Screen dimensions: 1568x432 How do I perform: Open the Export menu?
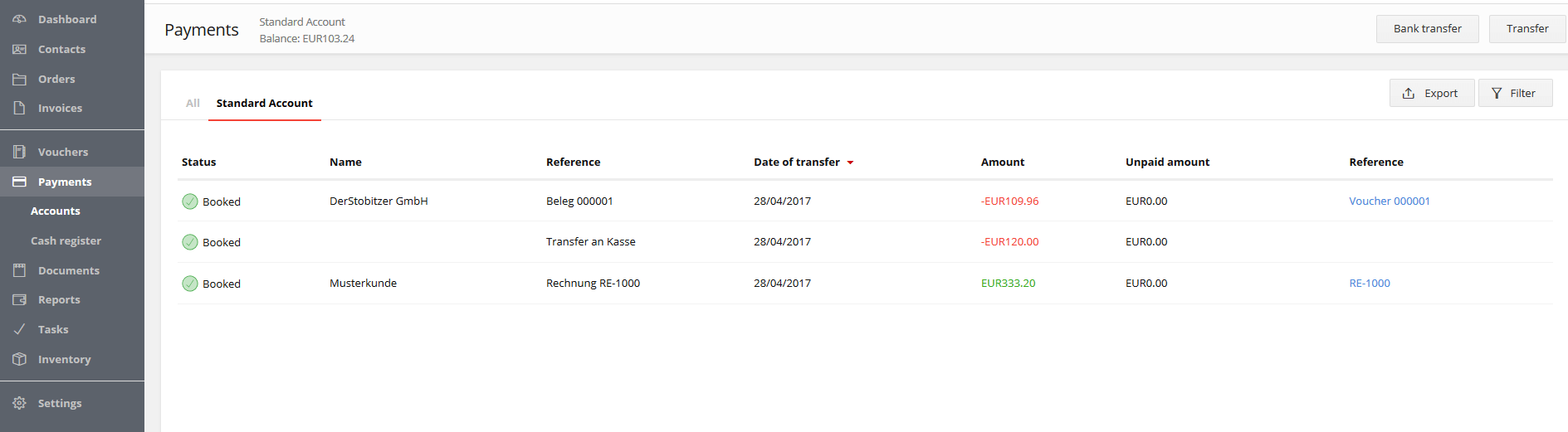1431,93
